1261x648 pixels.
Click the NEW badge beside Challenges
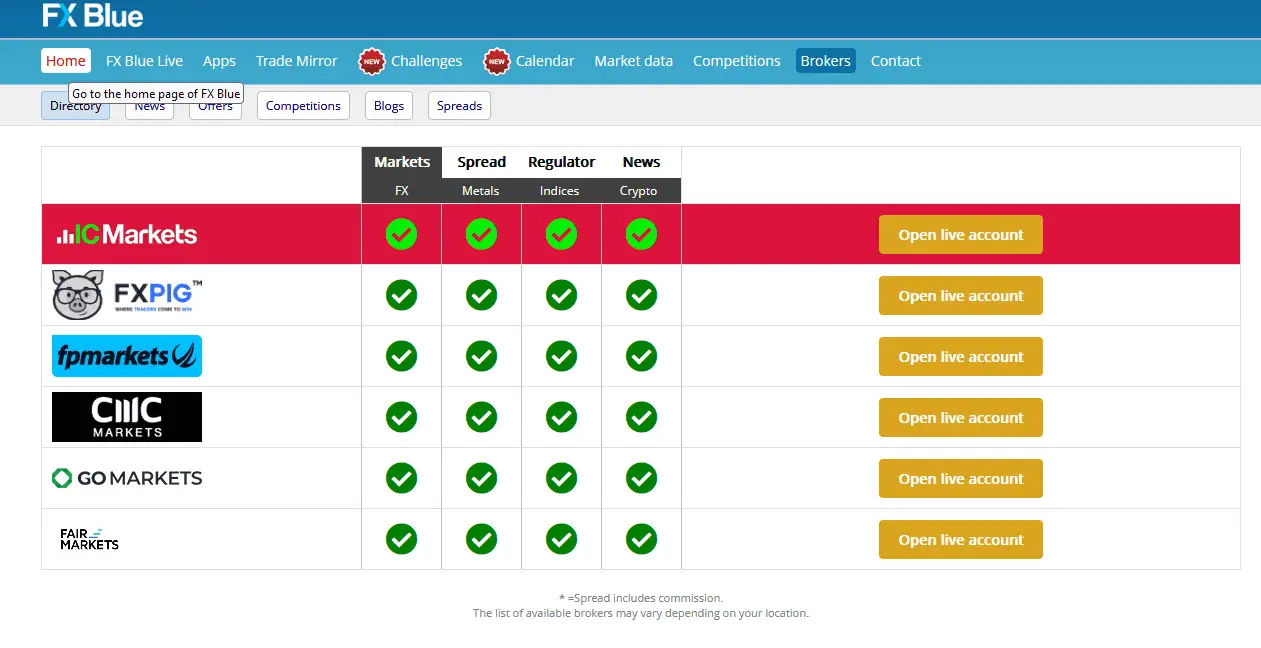click(372, 61)
